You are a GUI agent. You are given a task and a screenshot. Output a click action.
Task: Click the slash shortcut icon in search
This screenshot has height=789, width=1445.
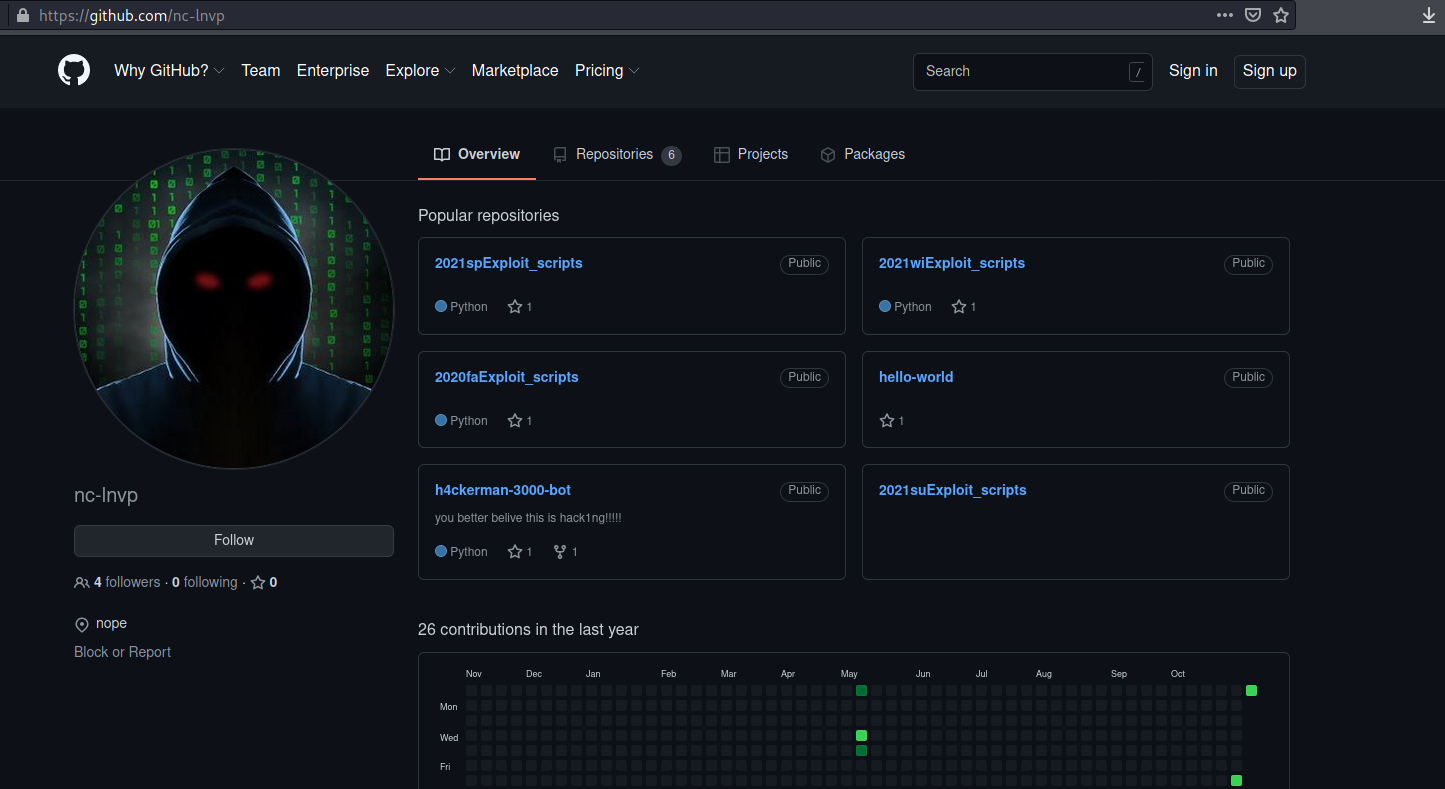click(x=1137, y=71)
